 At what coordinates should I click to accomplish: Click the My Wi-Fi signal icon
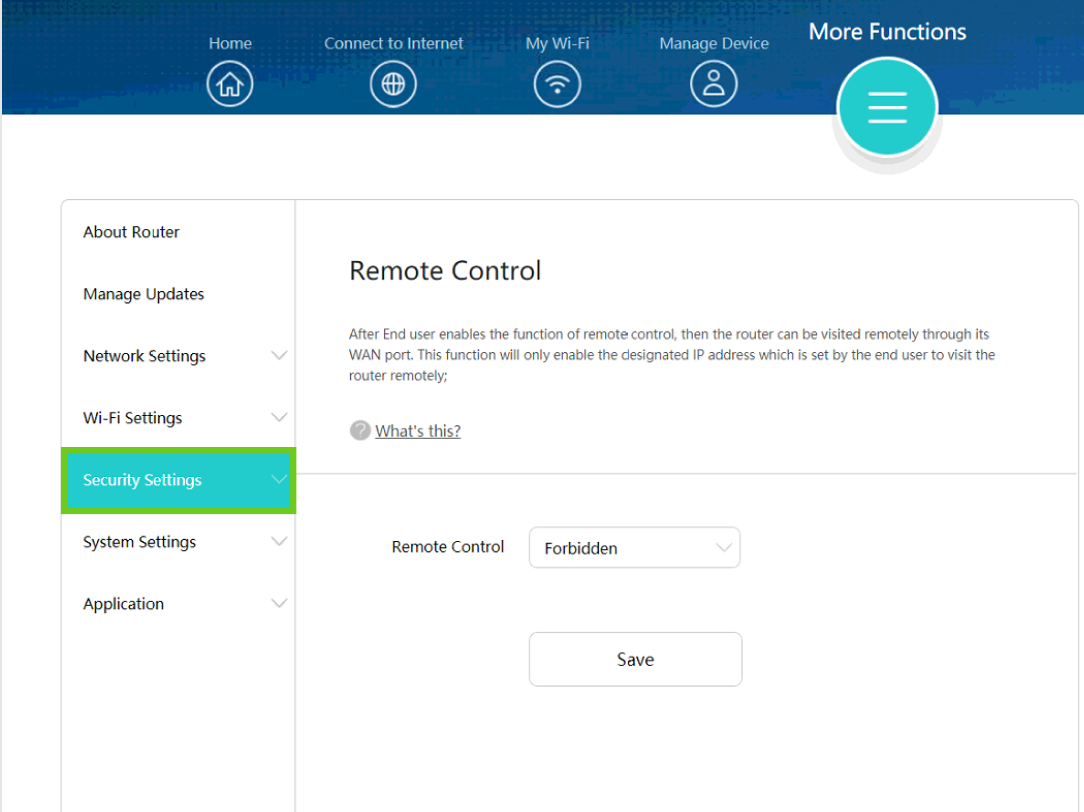tap(557, 85)
